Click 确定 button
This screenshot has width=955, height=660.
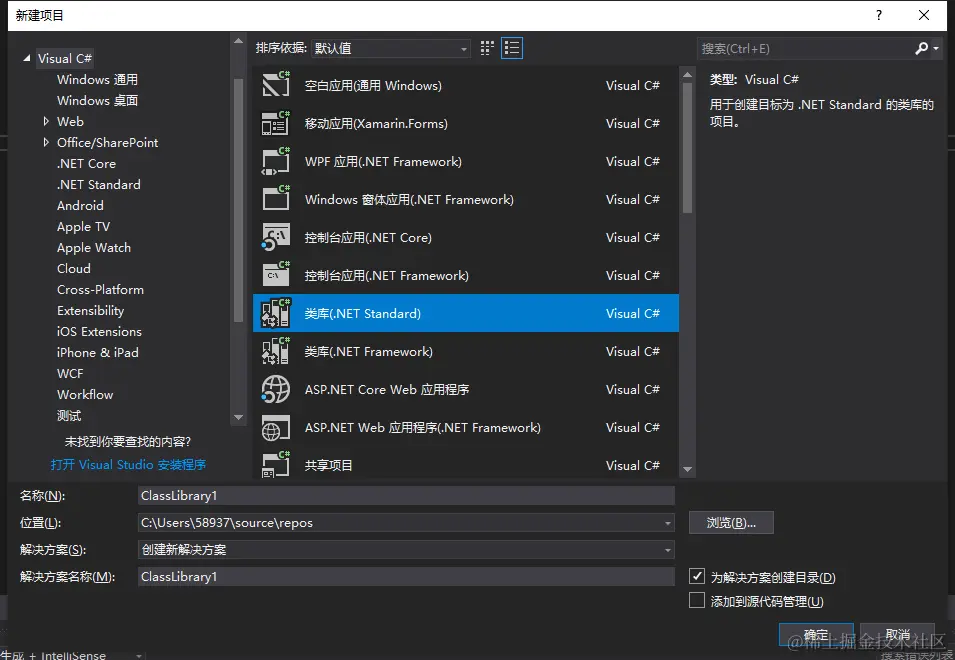tap(816, 635)
